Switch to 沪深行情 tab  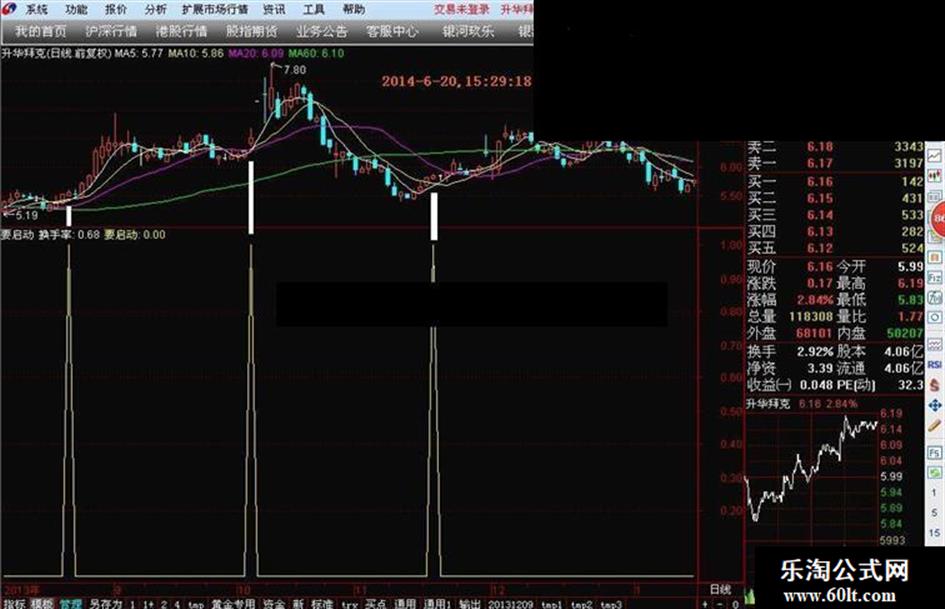click(x=111, y=31)
